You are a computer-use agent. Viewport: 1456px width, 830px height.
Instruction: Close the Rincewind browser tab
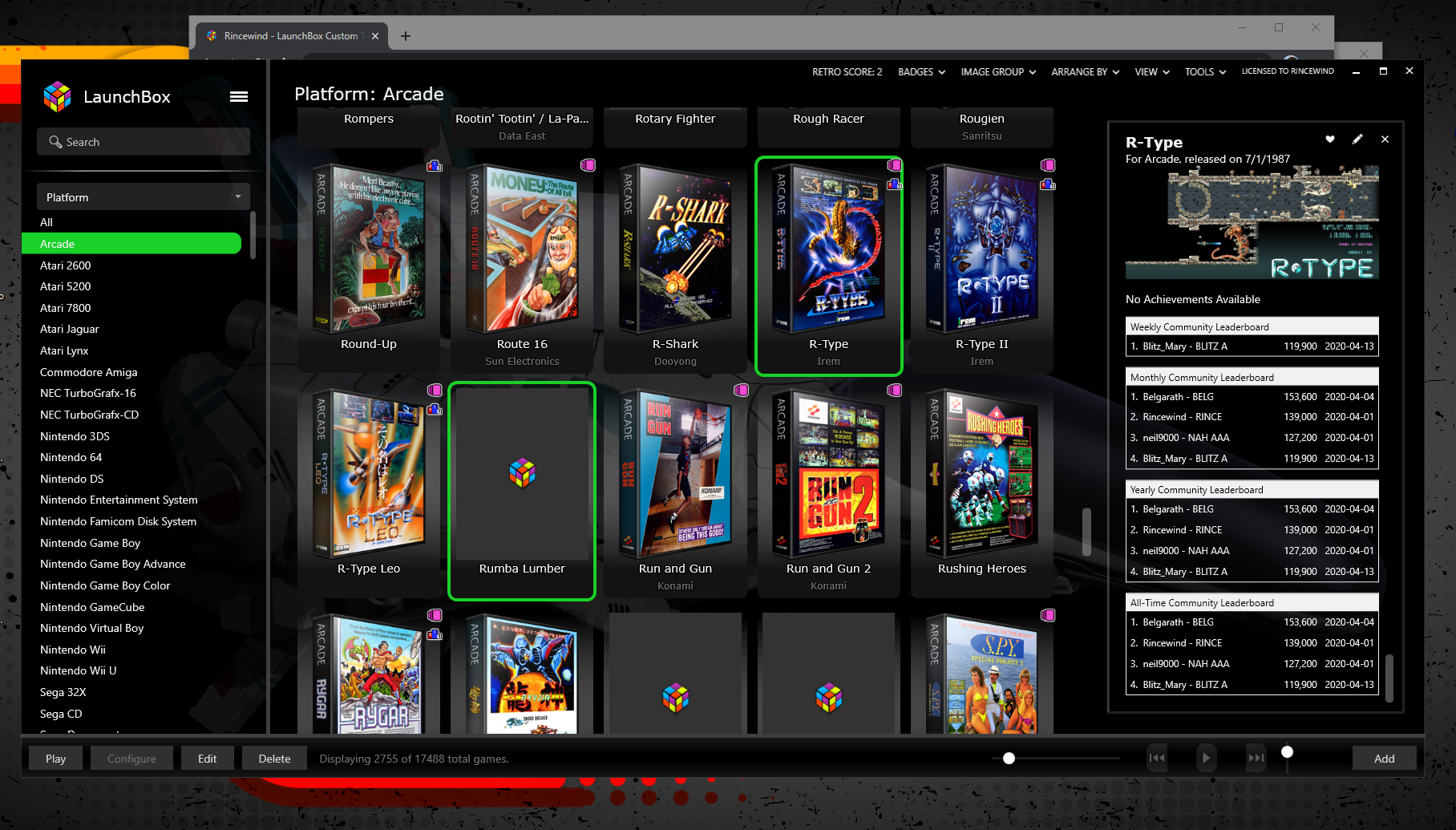pos(374,36)
